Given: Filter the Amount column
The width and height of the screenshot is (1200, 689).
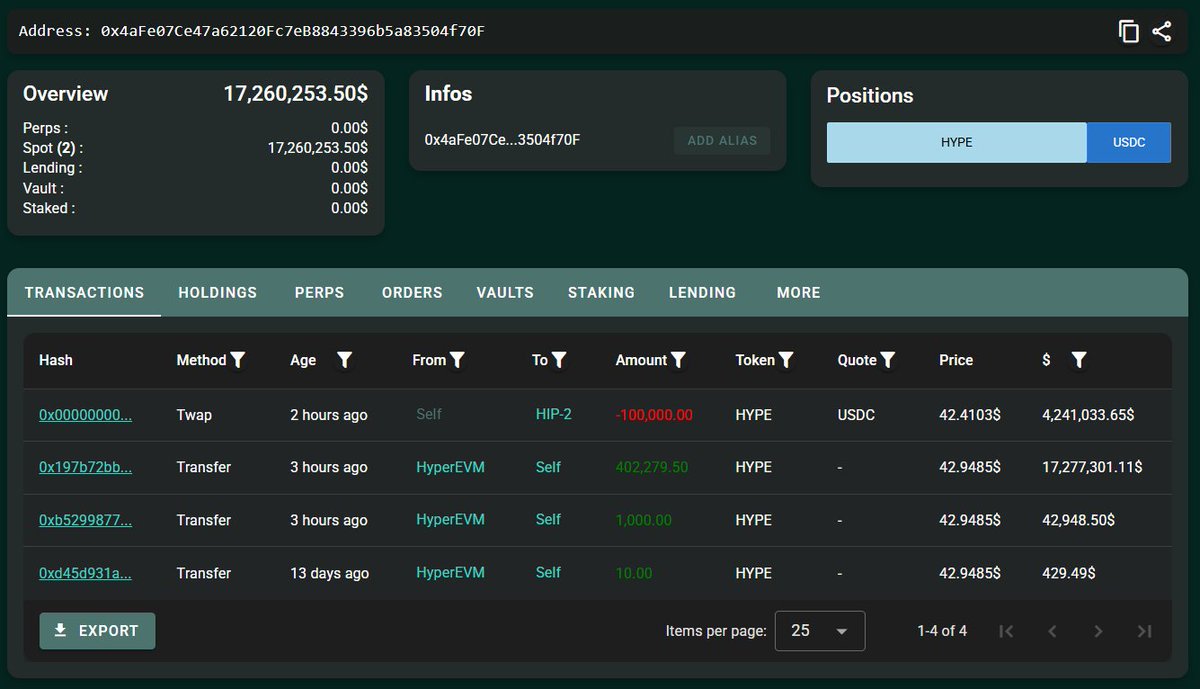Looking at the screenshot, I should coord(678,360).
